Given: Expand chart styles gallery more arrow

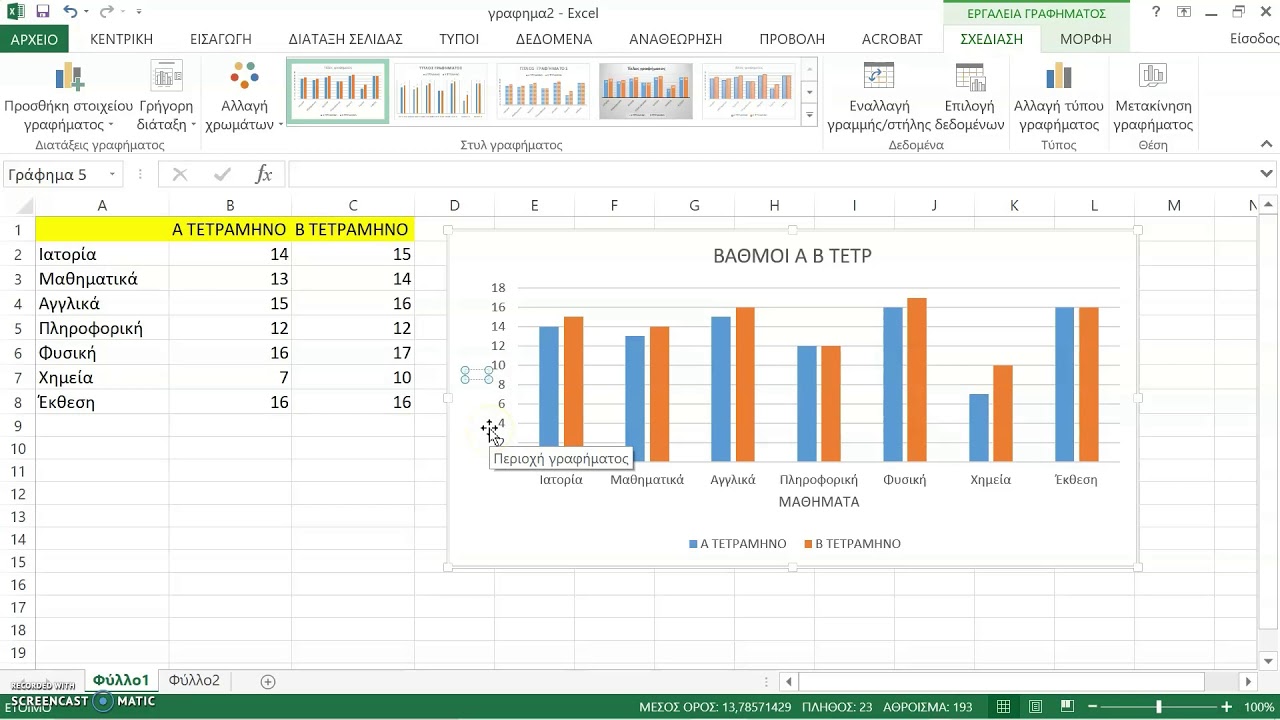Looking at the screenshot, I should pyautogui.click(x=809, y=115).
